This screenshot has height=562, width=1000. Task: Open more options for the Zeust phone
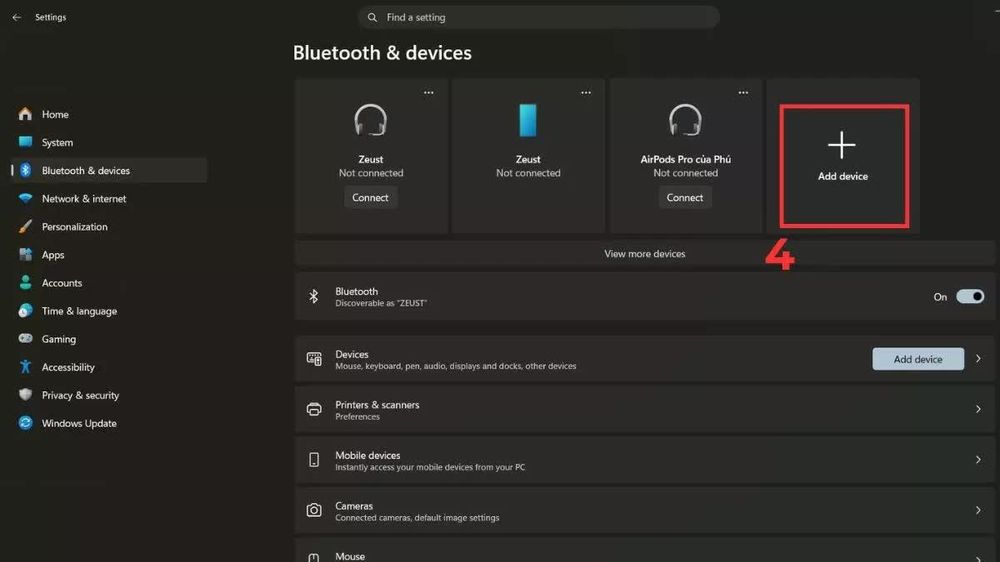coord(585,92)
